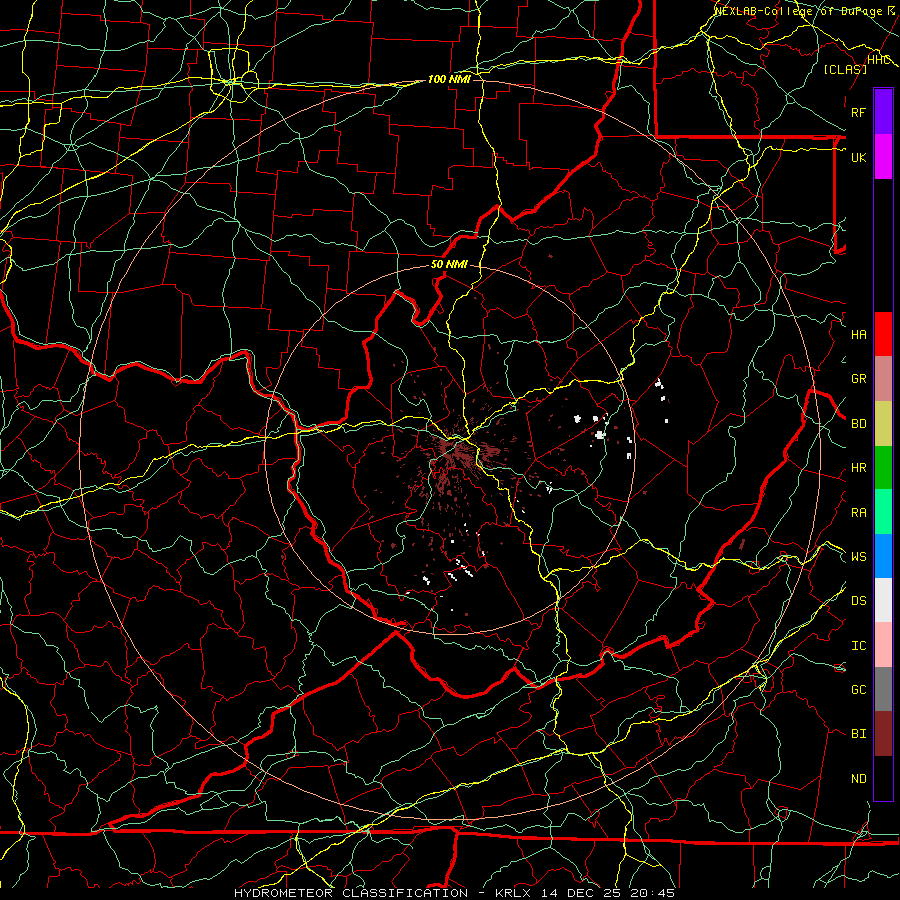Click the '50 NMI' range ring label
This screenshot has height=900, width=900.
click(449, 264)
